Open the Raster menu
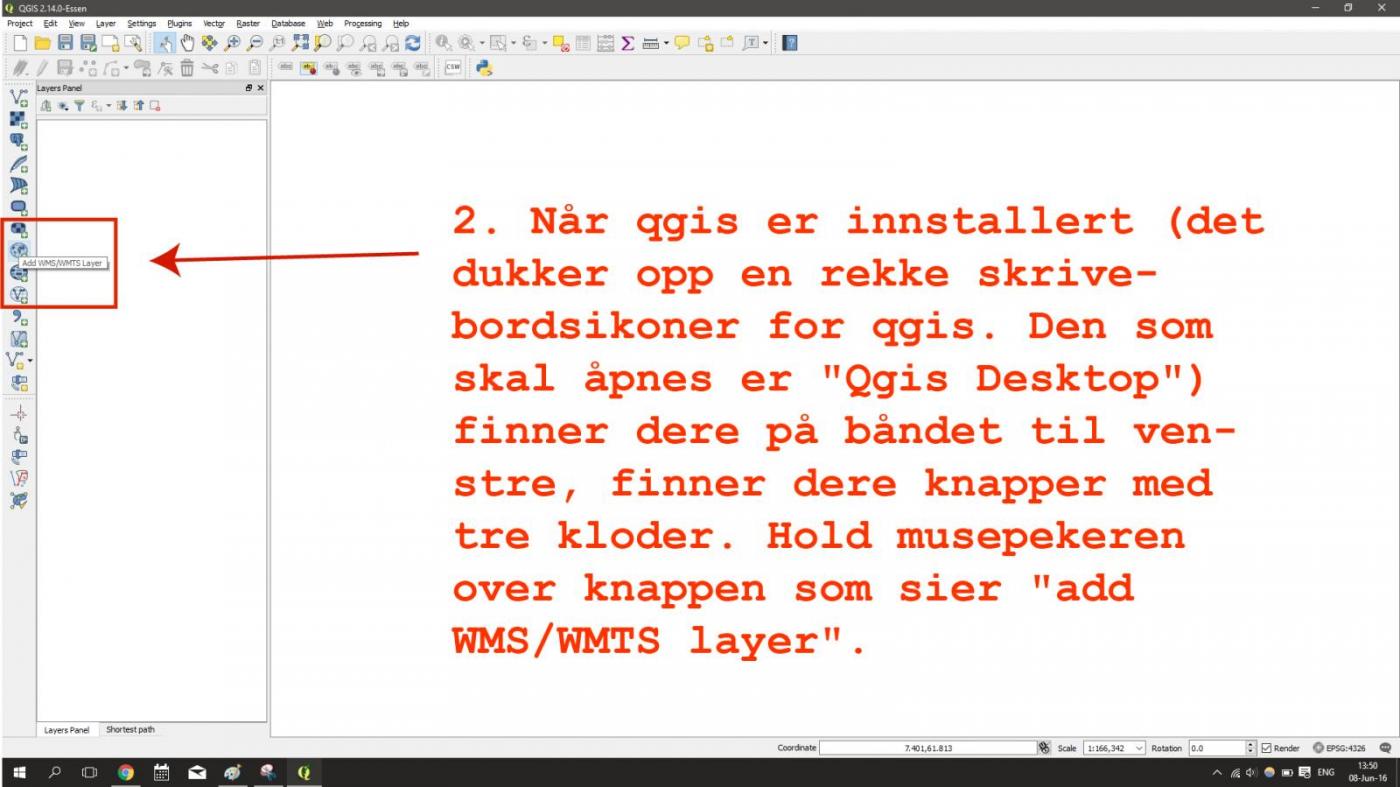Image resolution: width=1400 pixels, height=787 pixels. click(247, 23)
